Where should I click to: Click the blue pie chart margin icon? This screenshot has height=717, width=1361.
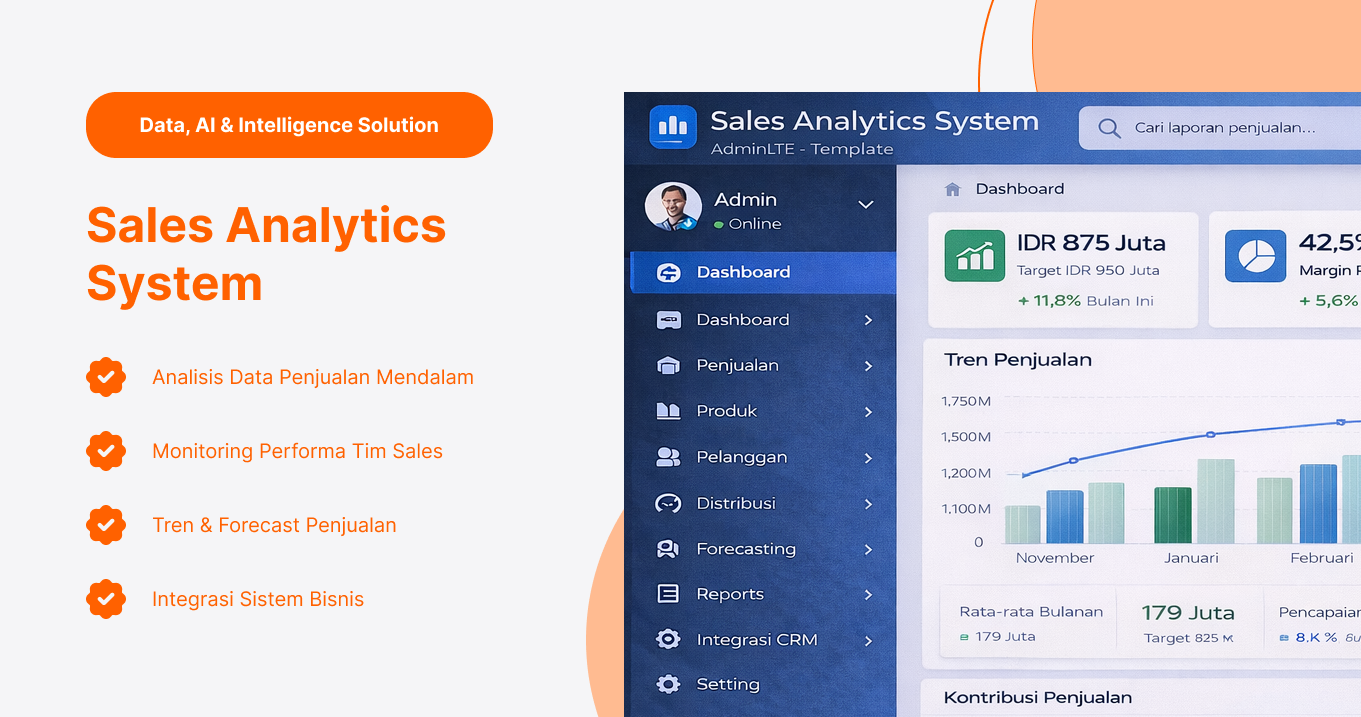pyautogui.click(x=1255, y=256)
